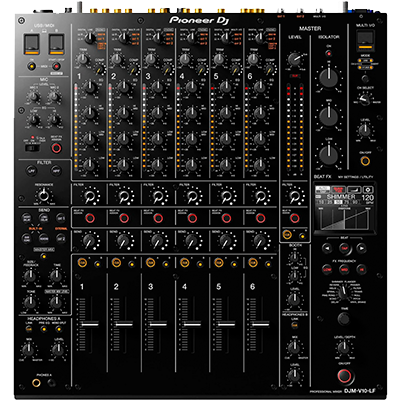Click the channel 1 TRIM knob
The width and height of the screenshot is (400, 400).
tap(82, 60)
